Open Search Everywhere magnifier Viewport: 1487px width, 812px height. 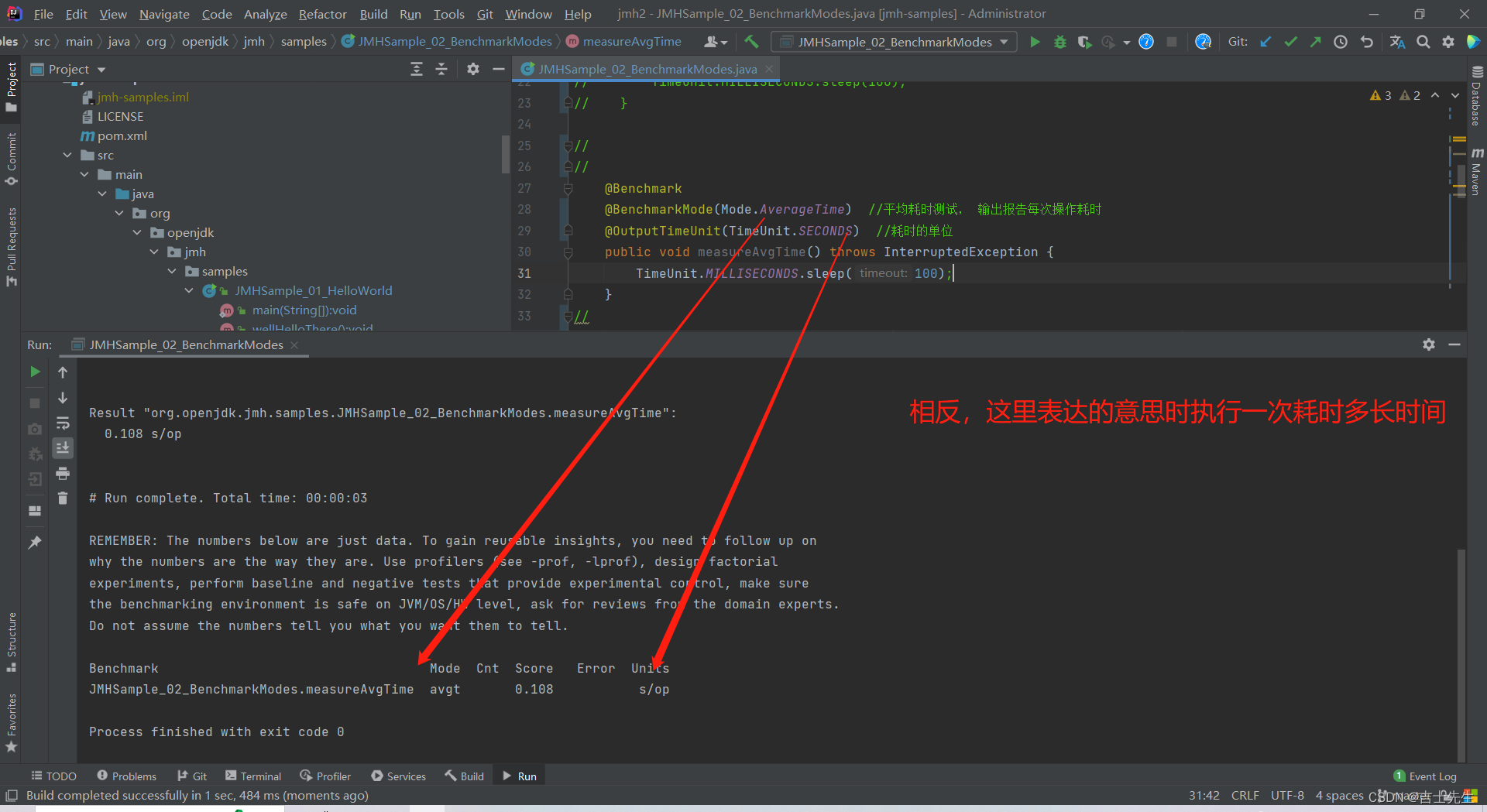tap(1423, 42)
